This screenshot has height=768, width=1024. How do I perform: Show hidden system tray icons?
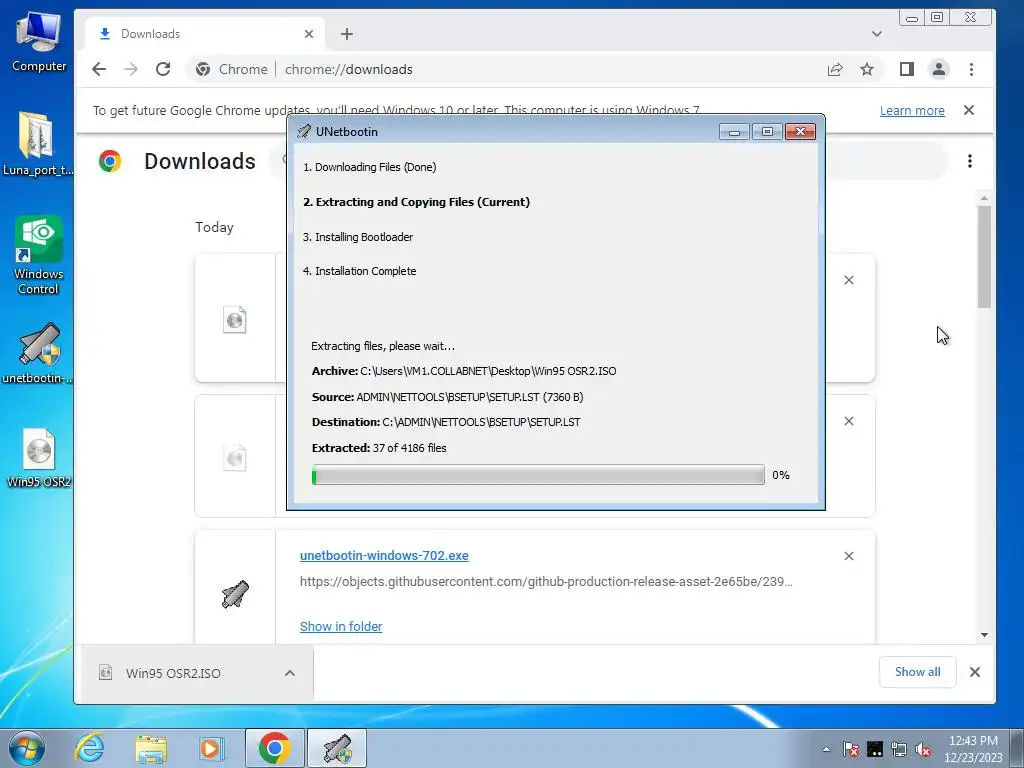(x=826, y=749)
